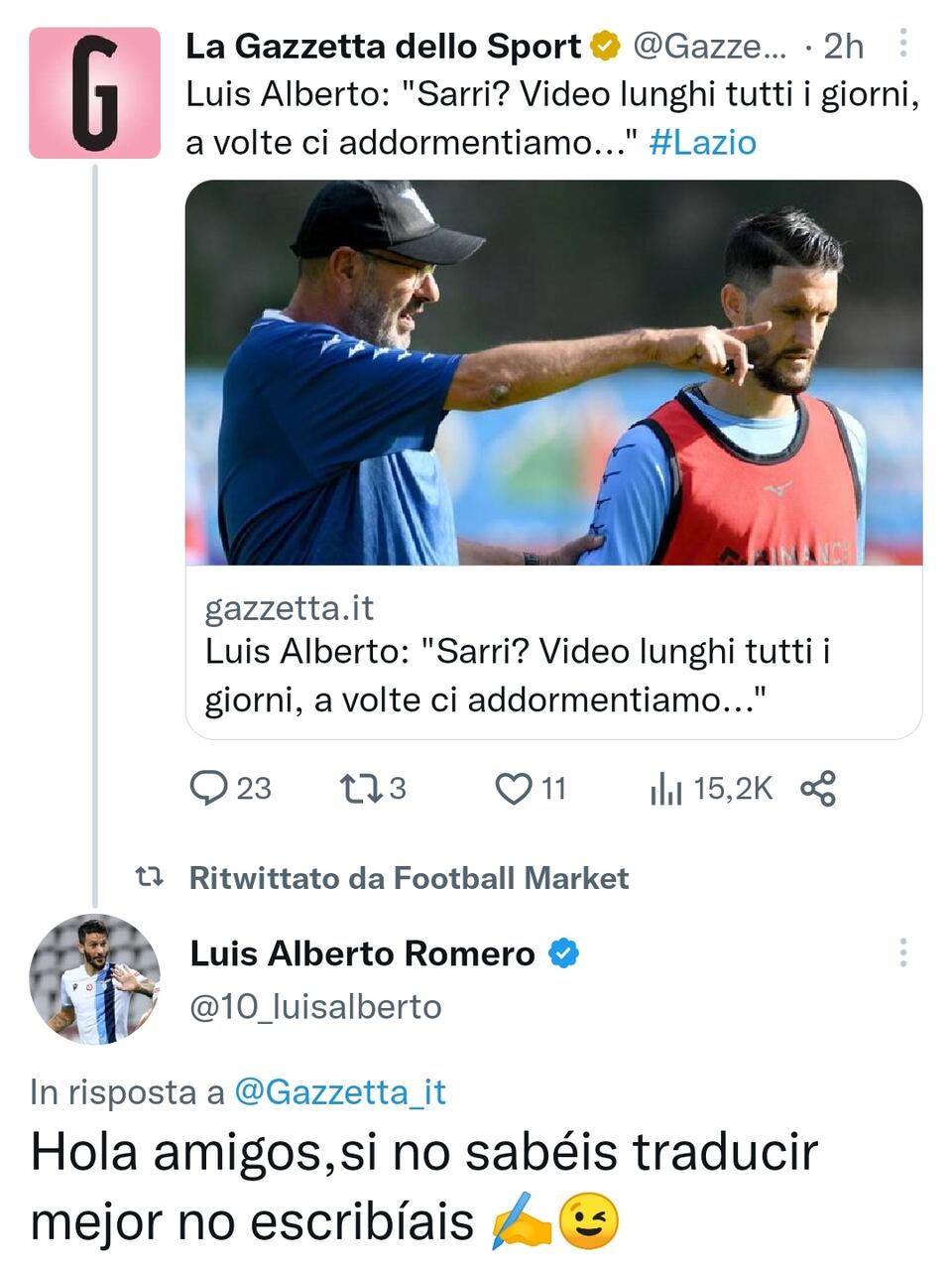Click the gold verified badge next to Gazzetta
The image size is (952, 1270).
(605, 46)
